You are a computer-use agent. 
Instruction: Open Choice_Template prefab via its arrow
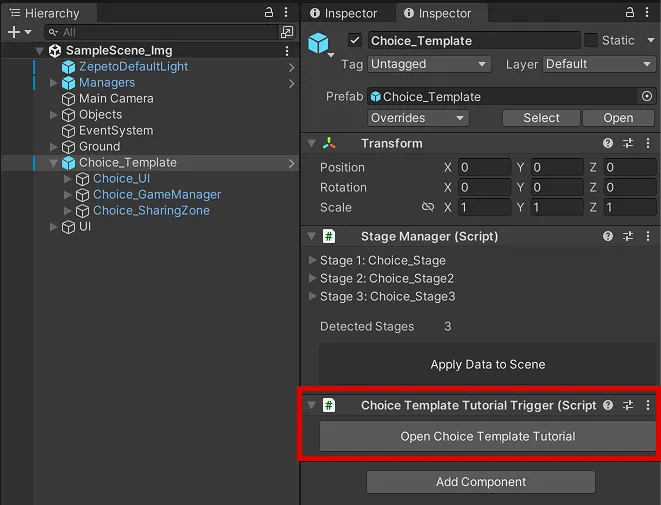coord(292,163)
